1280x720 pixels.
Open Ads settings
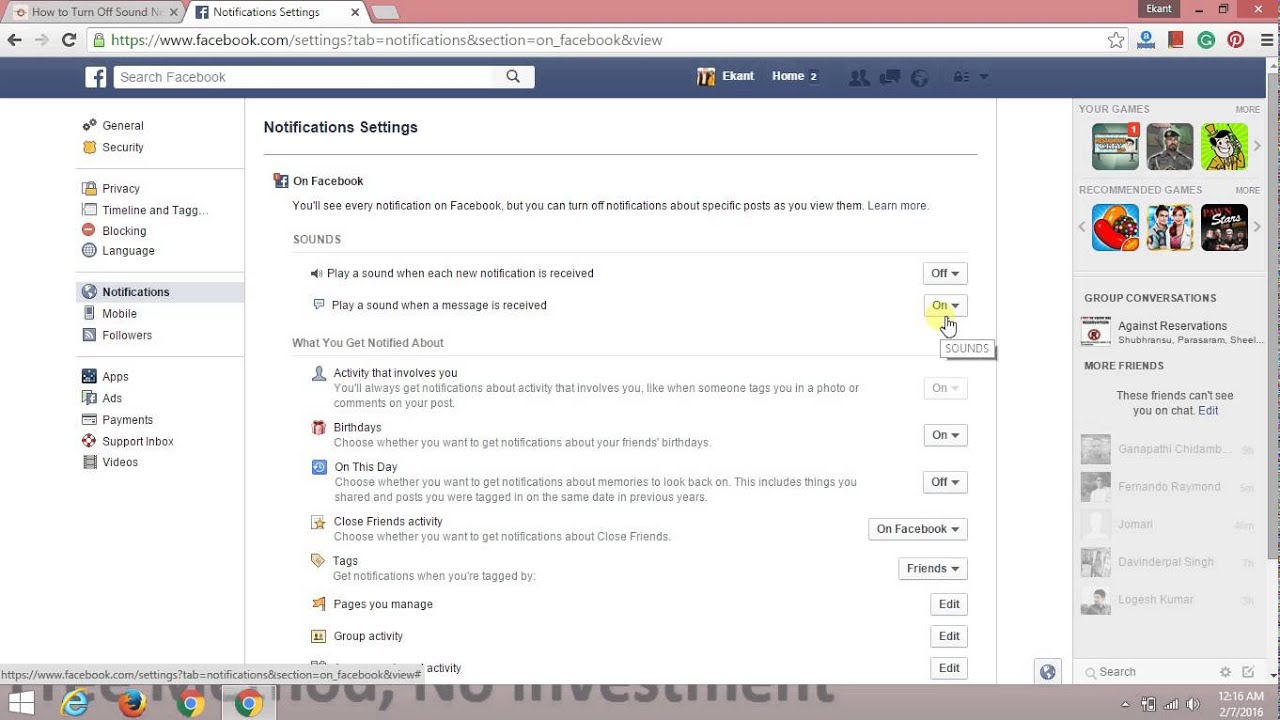point(112,398)
